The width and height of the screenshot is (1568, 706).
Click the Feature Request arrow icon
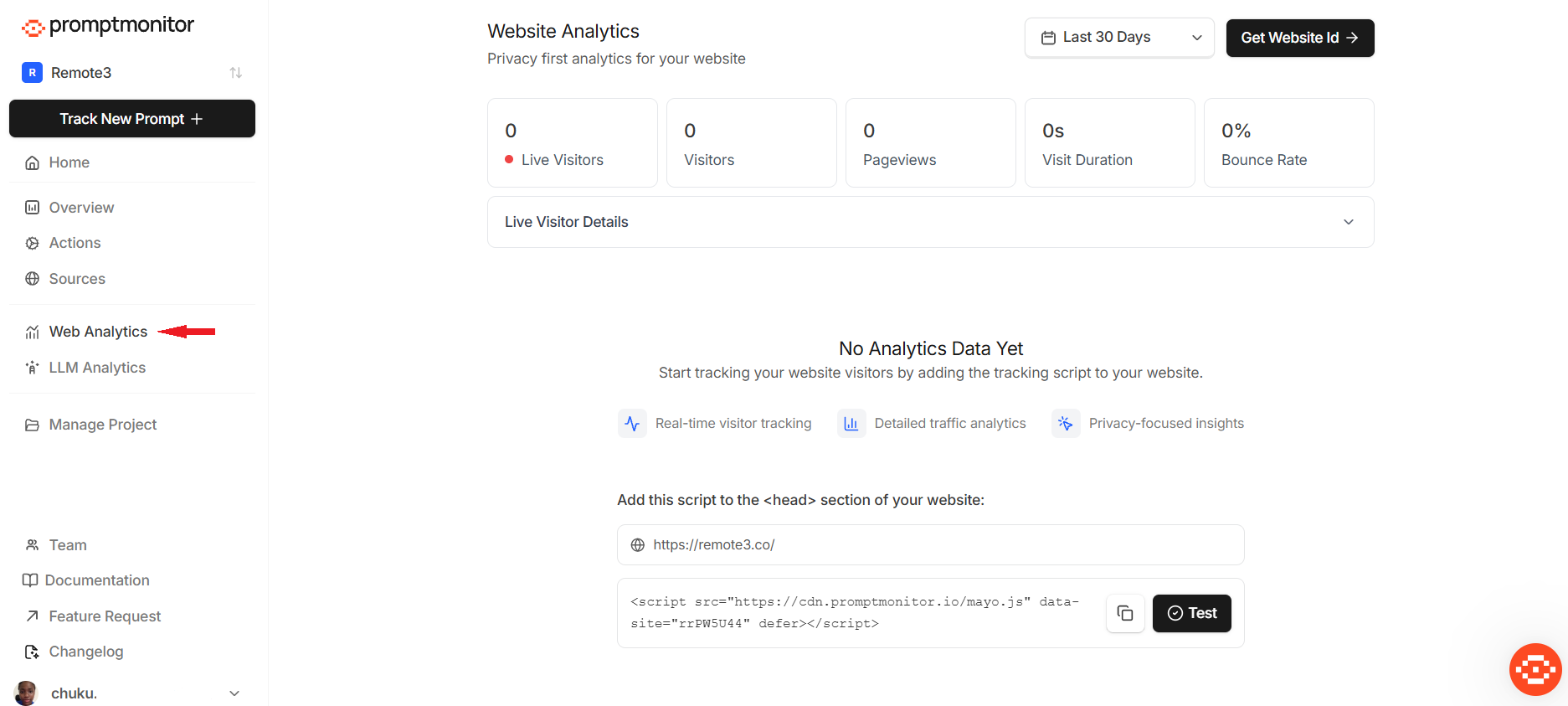(x=32, y=616)
